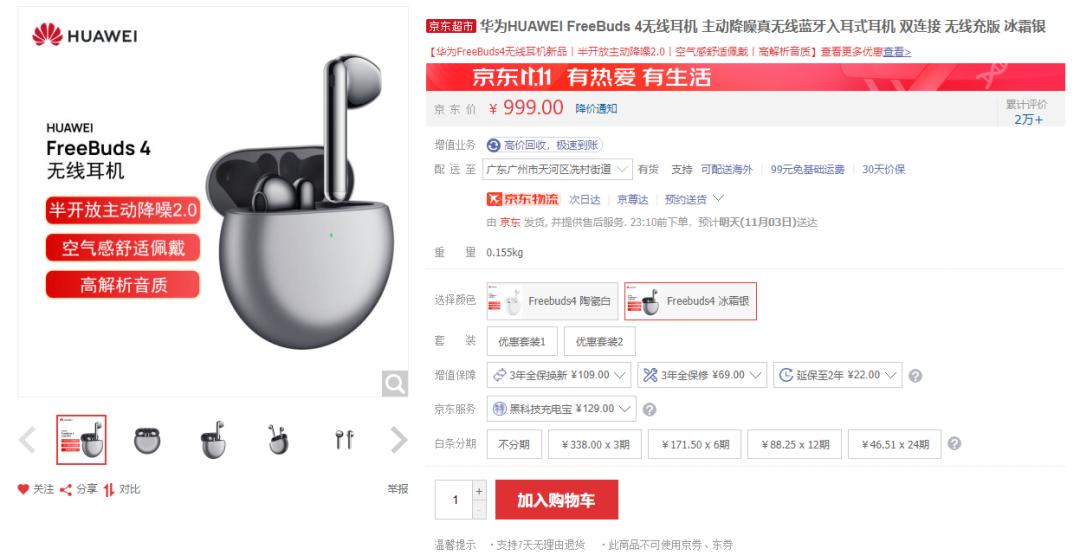Open help icon beside 增值保障 options

click(x=915, y=376)
